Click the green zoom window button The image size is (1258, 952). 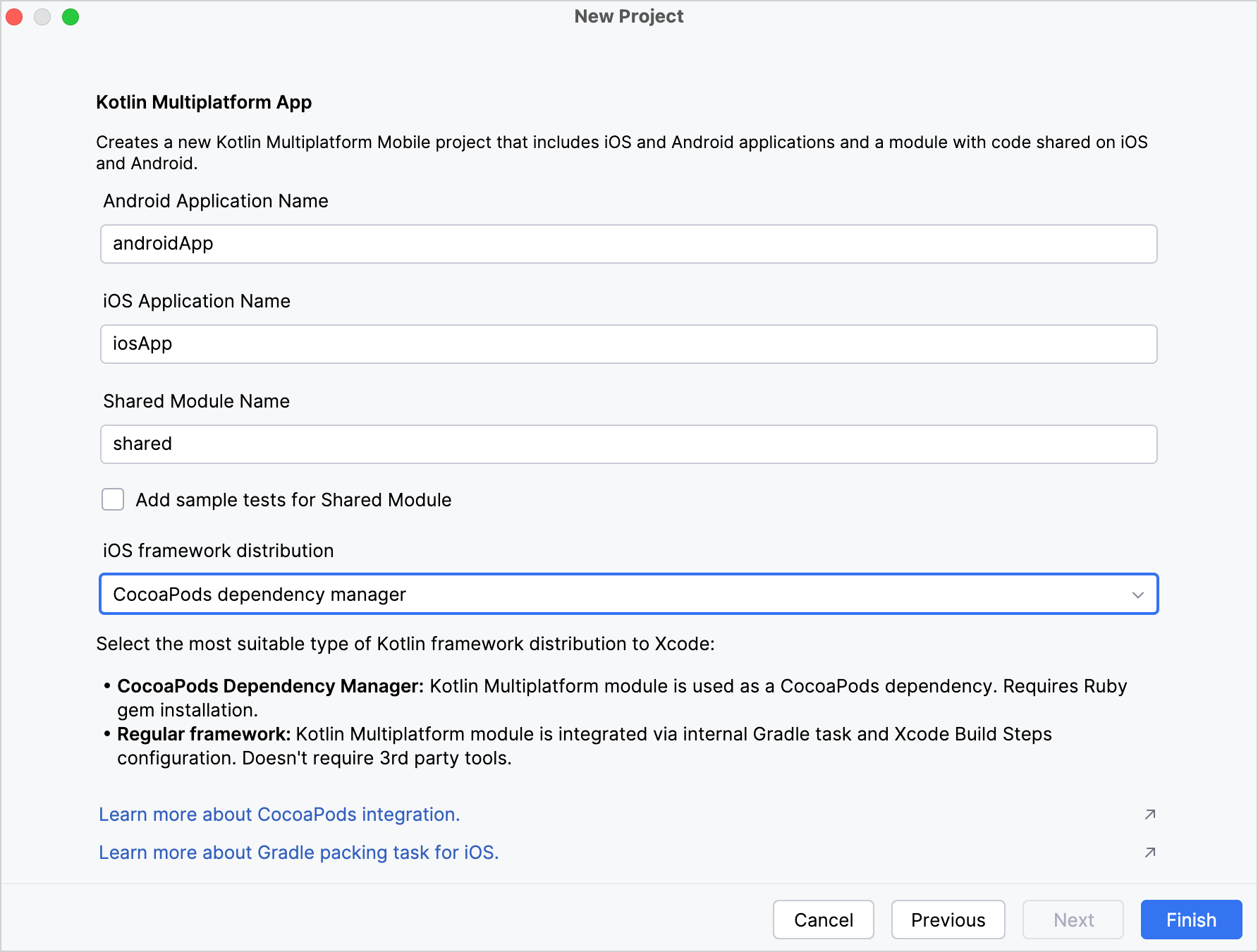point(71,17)
